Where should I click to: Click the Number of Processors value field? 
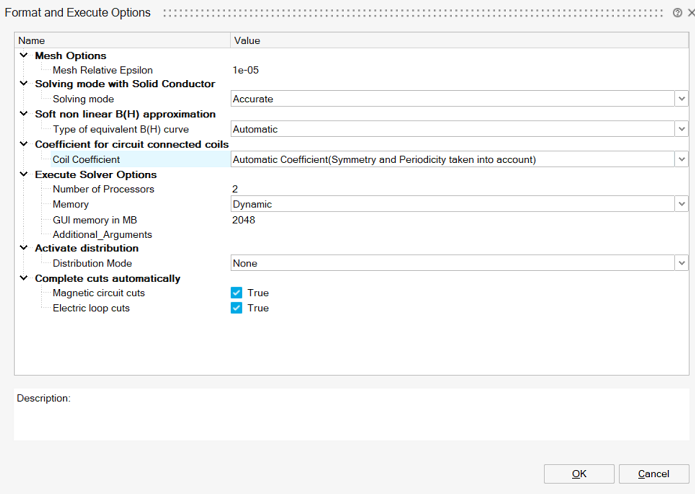(455, 189)
